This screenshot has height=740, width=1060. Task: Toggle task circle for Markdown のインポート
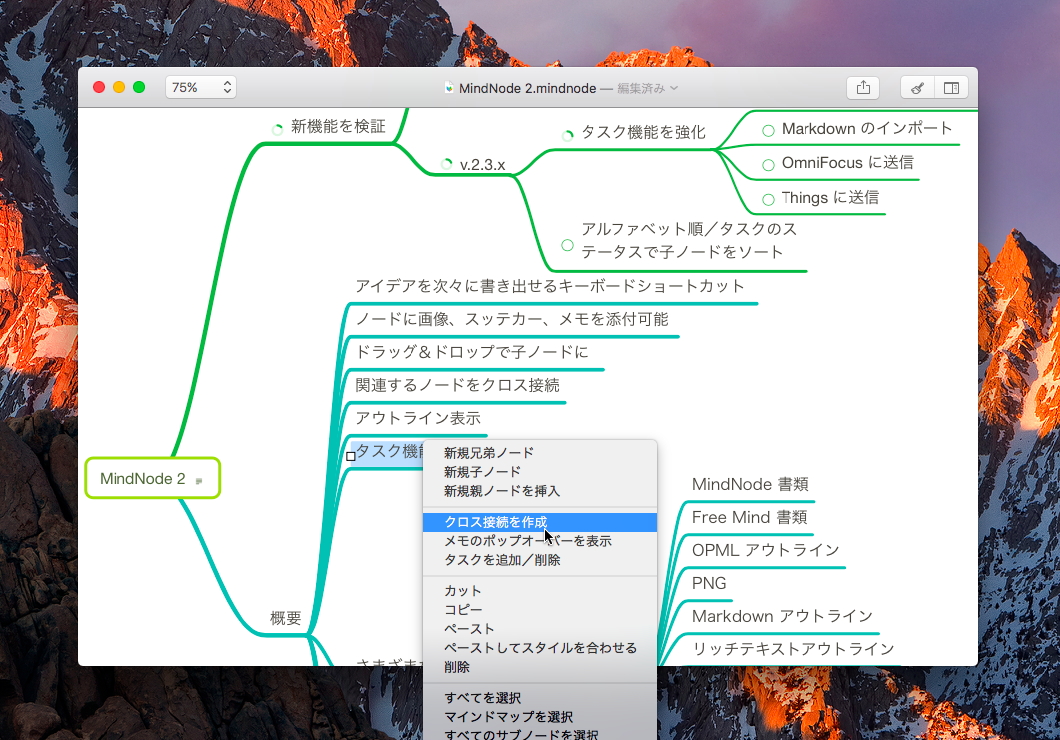tap(768, 130)
